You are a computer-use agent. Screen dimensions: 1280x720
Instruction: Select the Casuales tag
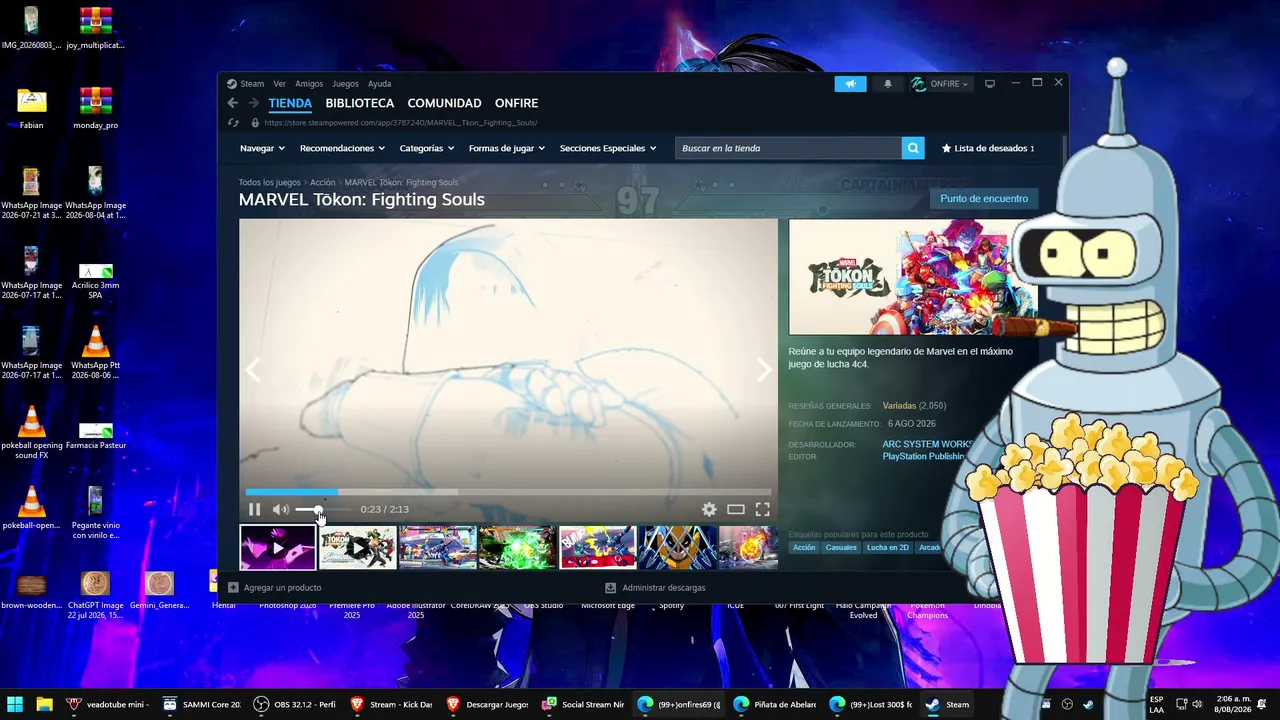tap(841, 548)
